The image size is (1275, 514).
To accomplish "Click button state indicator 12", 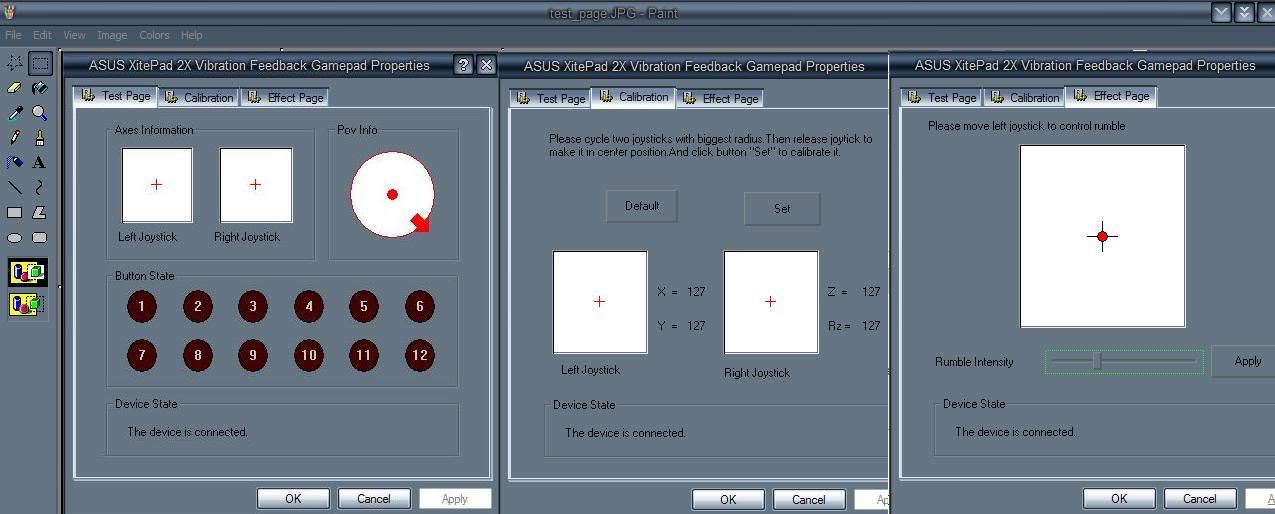I will [420, 354].
